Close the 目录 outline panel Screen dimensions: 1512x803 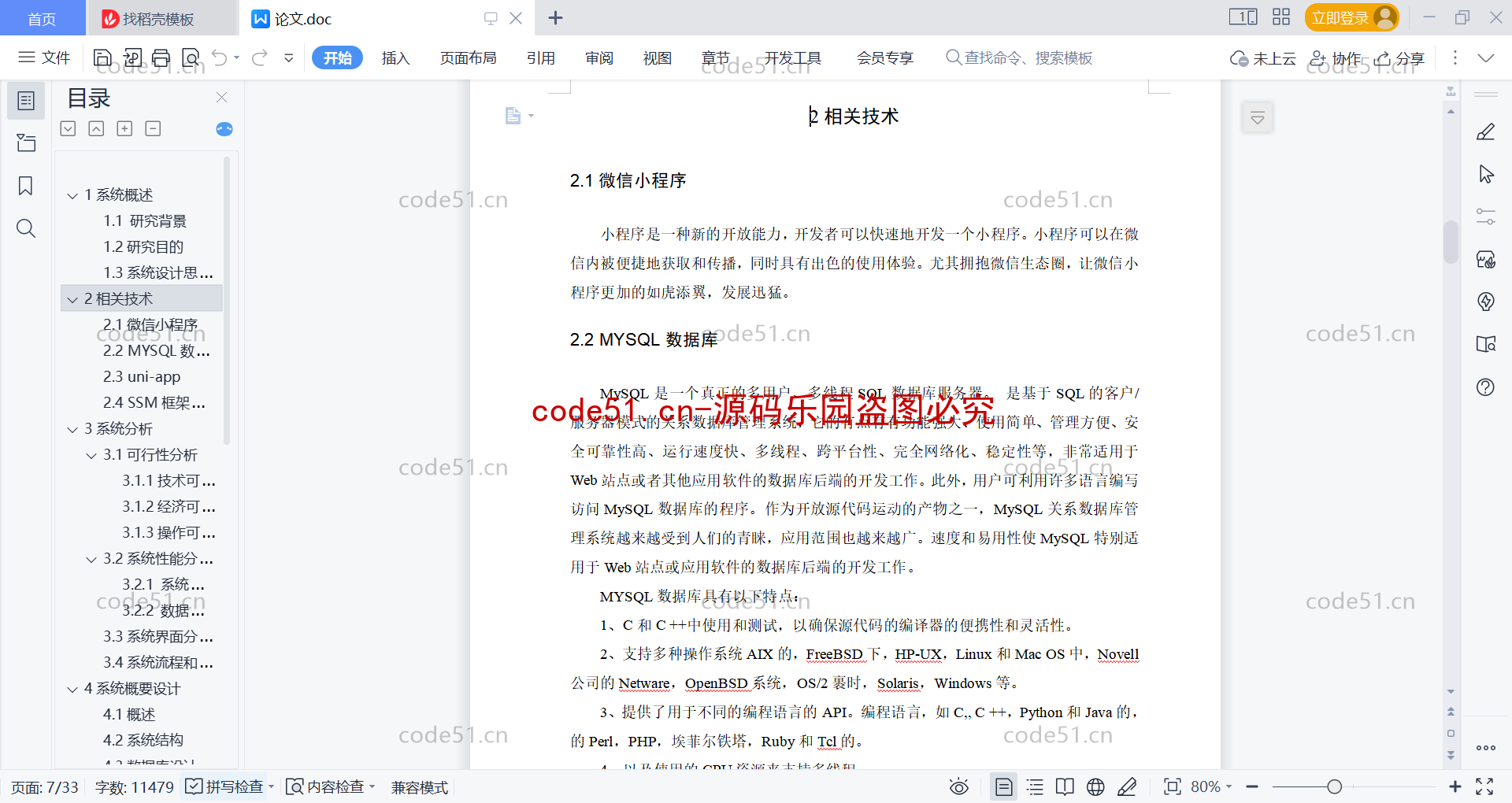(222, 98)
